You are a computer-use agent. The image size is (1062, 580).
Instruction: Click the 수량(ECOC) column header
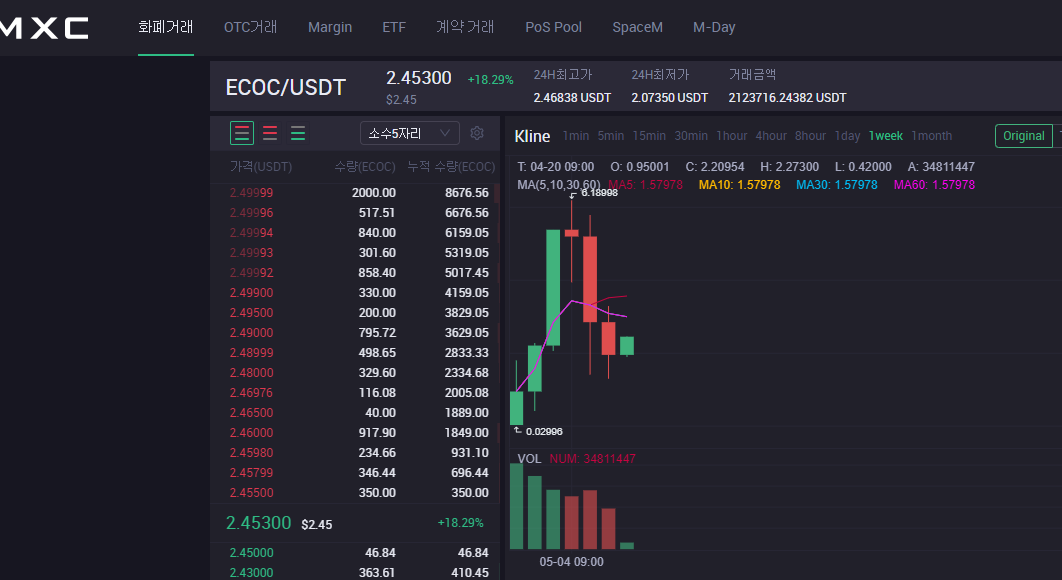click(364, 166)
